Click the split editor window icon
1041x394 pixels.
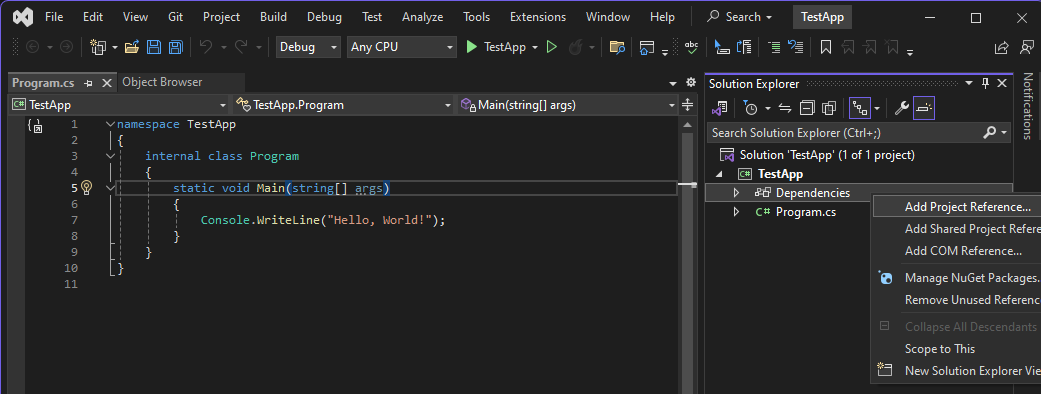[x=688, y=105]
